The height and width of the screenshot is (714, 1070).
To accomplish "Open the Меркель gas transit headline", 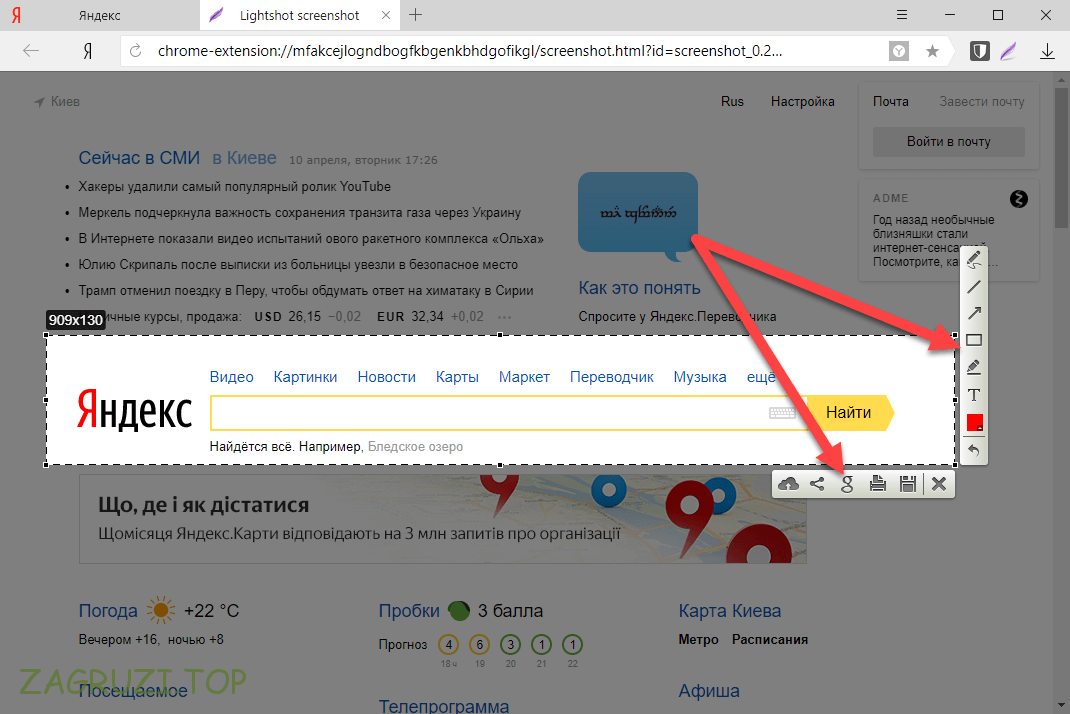I will click(x=300, y=212).
